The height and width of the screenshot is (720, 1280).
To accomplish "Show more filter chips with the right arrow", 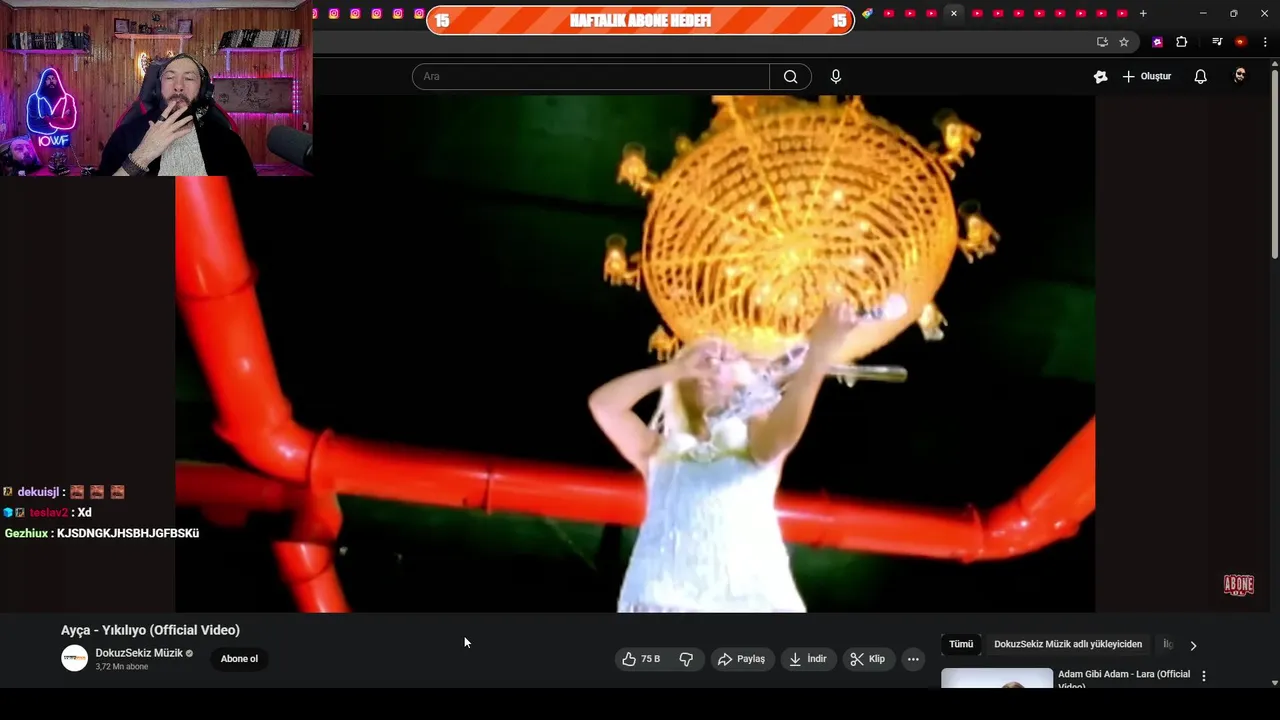I will [1193, 646].
